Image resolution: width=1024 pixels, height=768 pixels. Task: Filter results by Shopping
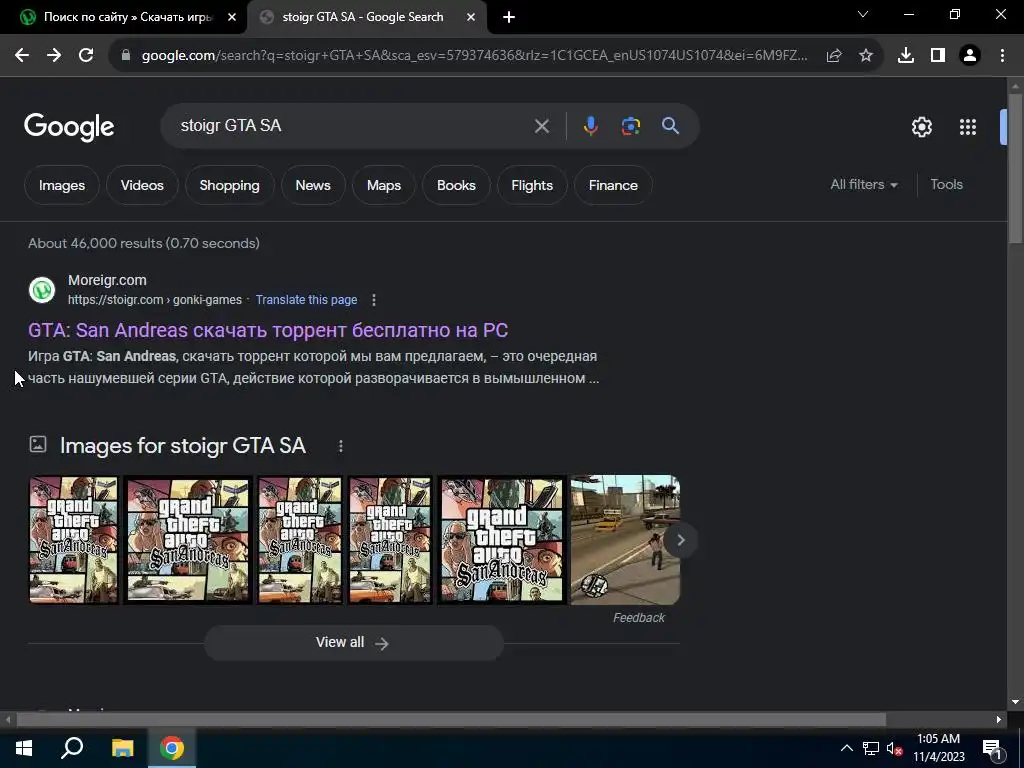pos(229,185)
